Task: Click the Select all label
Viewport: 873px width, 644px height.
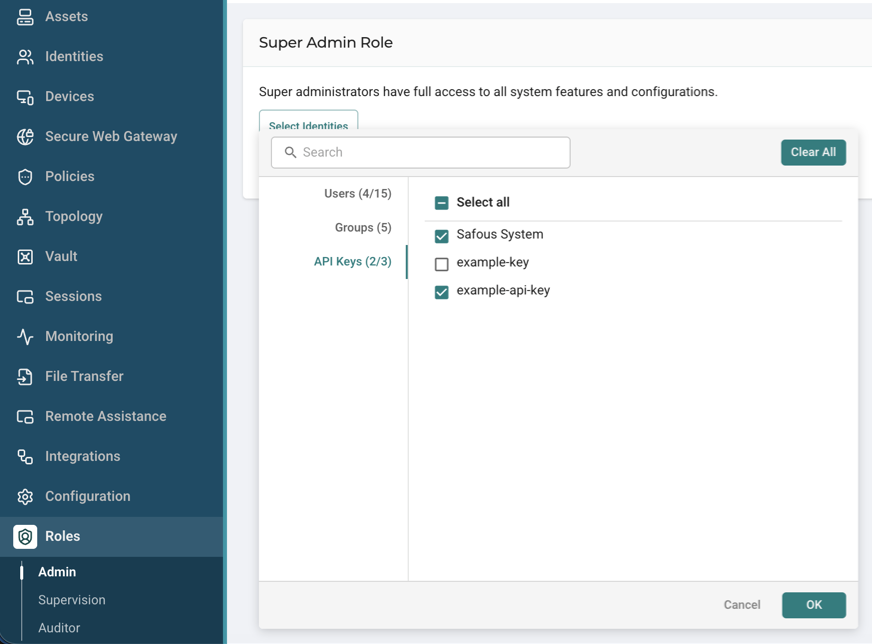Action: (x=483, y=203)
